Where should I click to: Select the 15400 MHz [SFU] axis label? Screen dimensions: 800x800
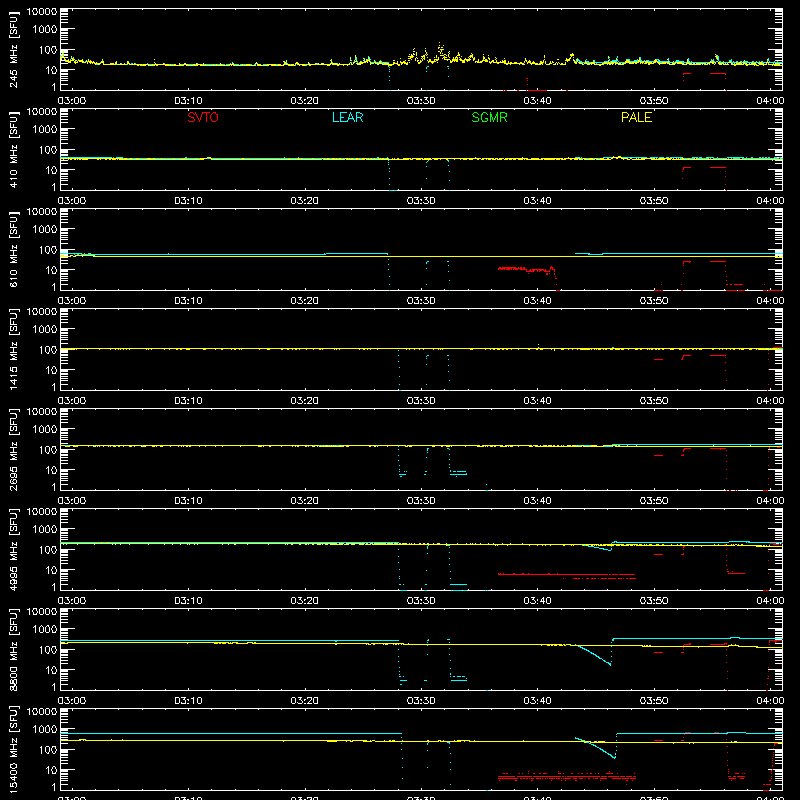[13, 749]
